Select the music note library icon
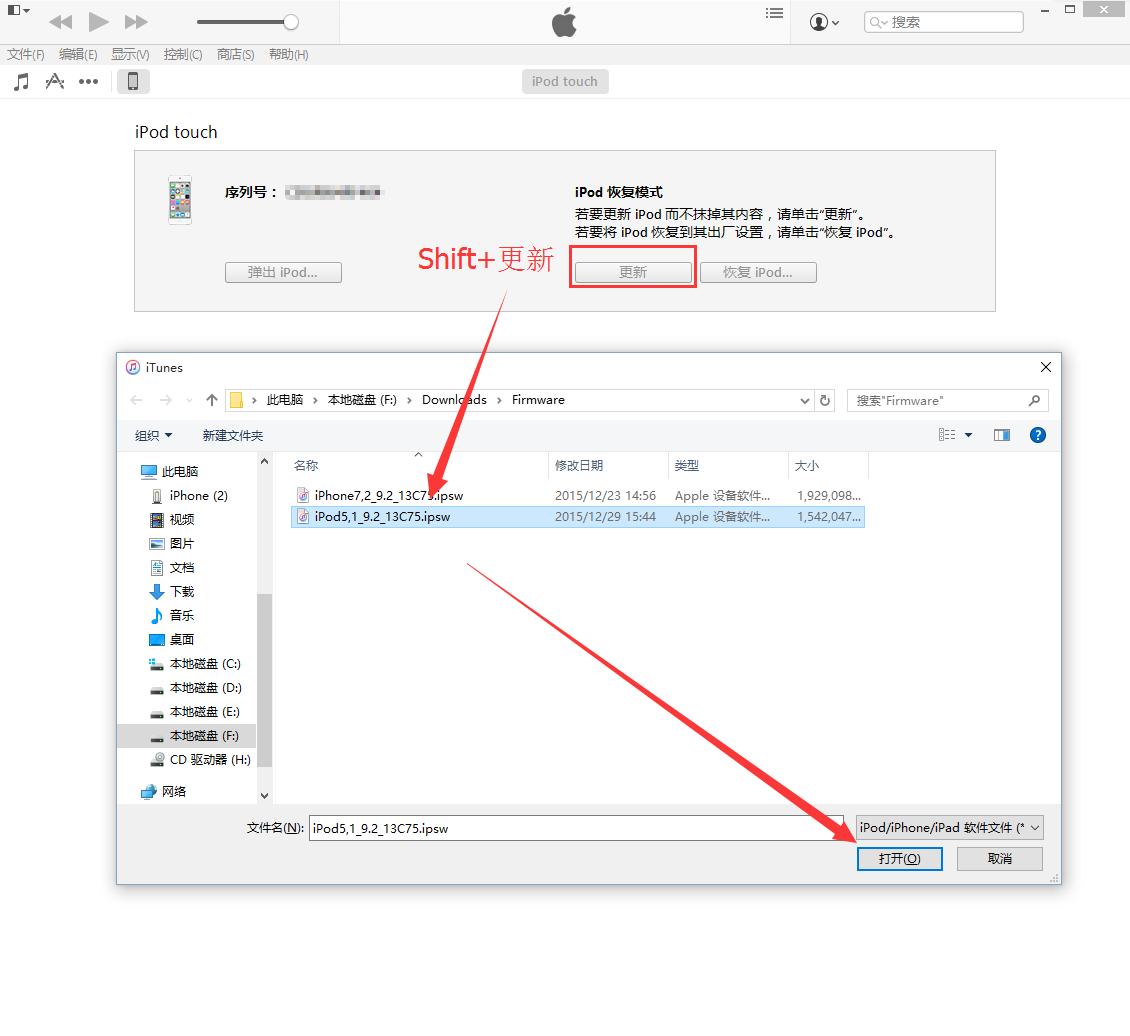The height and width of the screenshot is (1036, 1130). (x=22, y=81)
